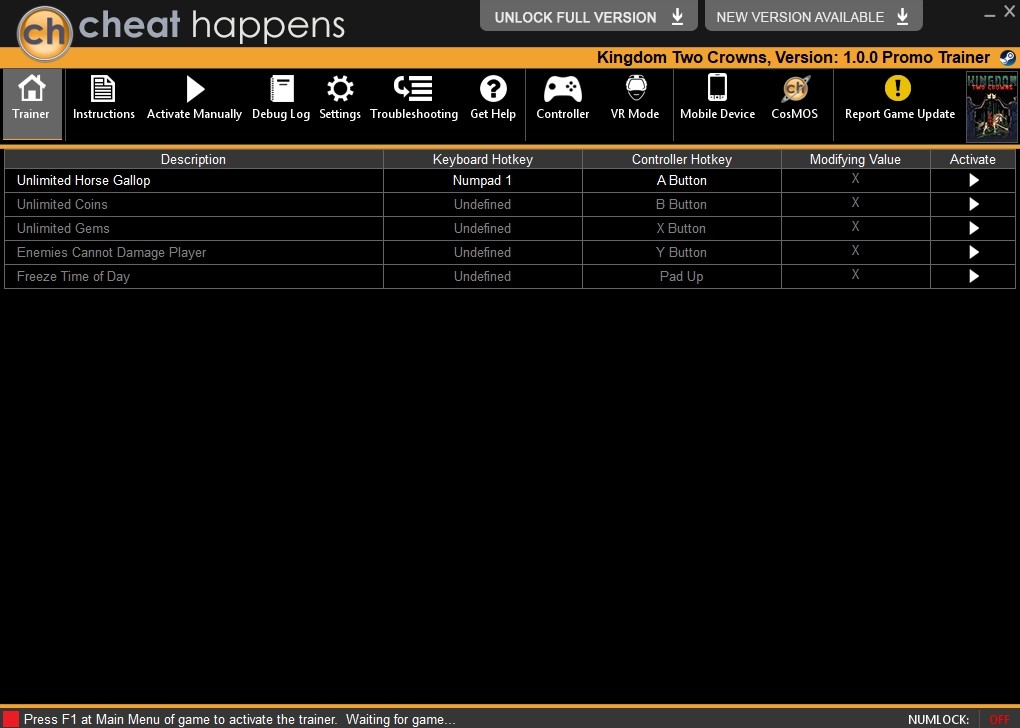Set keyboard hotkey for Freeze Time of Day
The image size is (1020, 728).
tap(483, 276)
